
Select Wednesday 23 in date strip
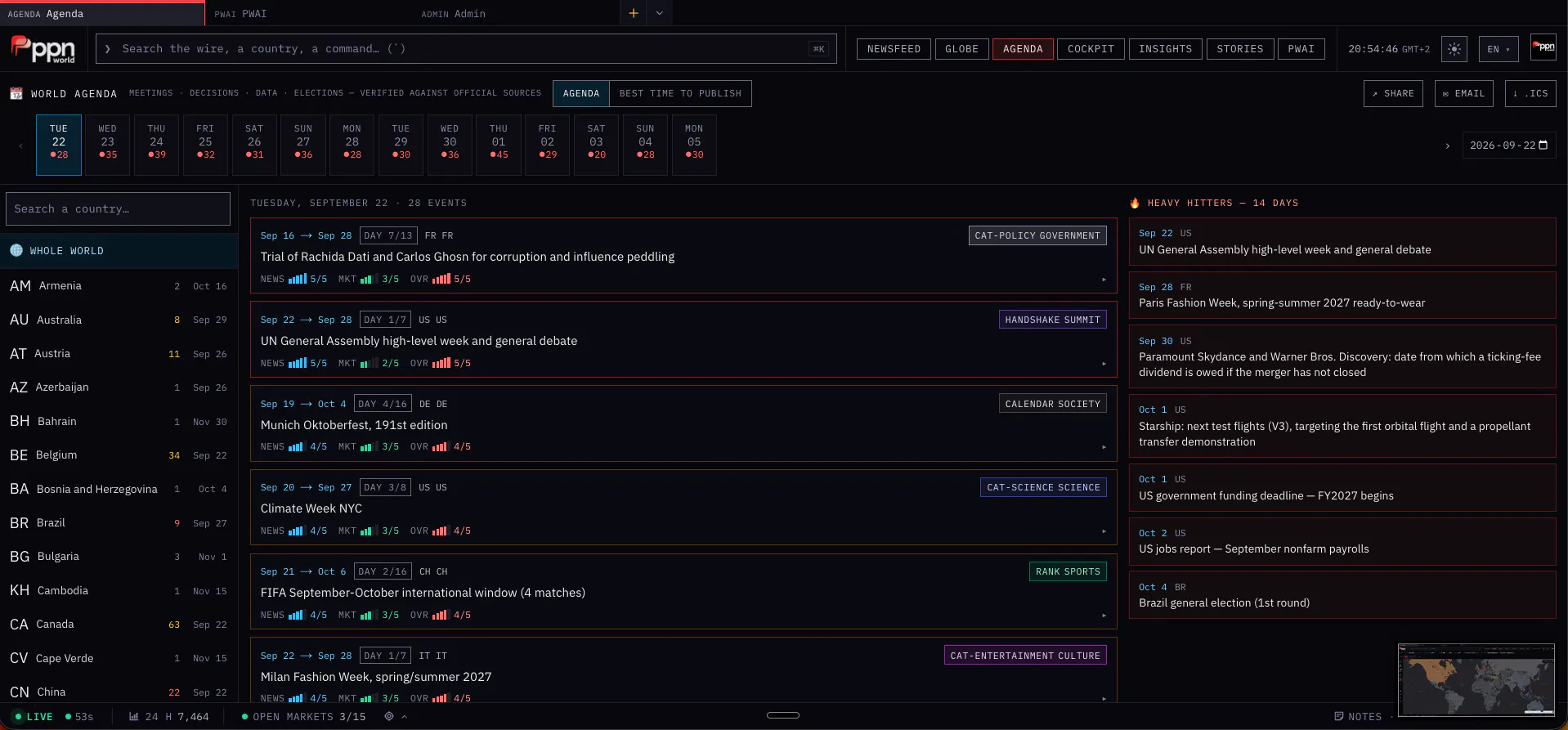(x=108, y=146)
